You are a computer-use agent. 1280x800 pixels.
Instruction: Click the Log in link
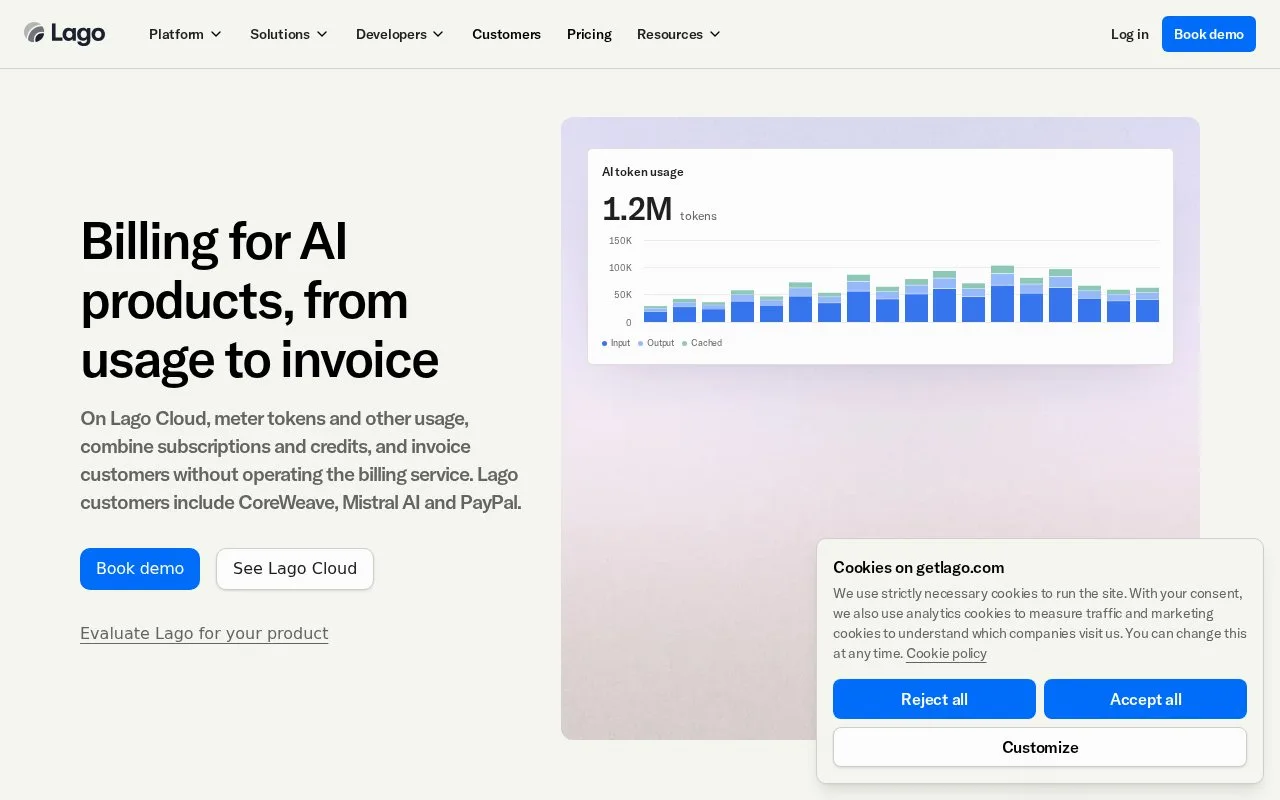[1129, 34]
